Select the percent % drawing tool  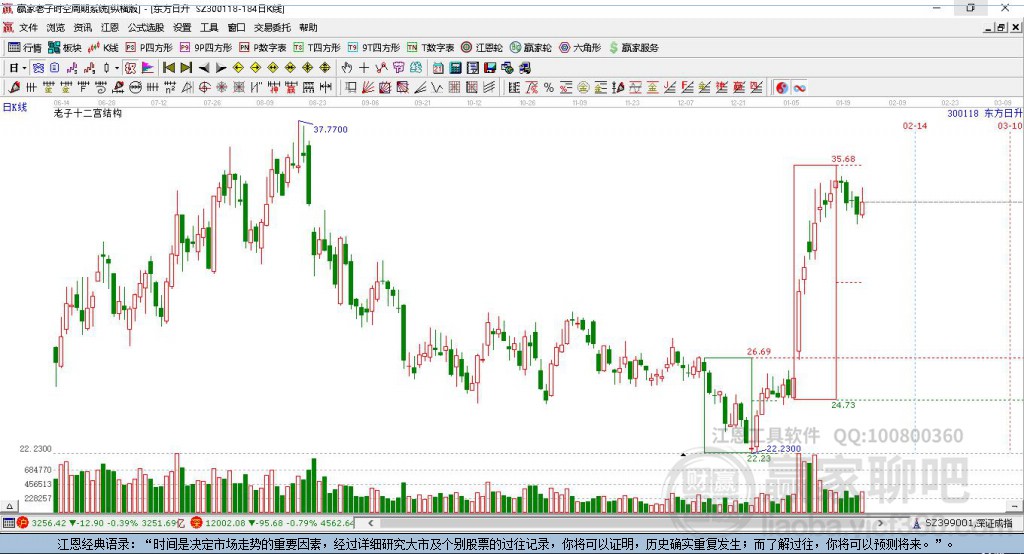(549, 88)
